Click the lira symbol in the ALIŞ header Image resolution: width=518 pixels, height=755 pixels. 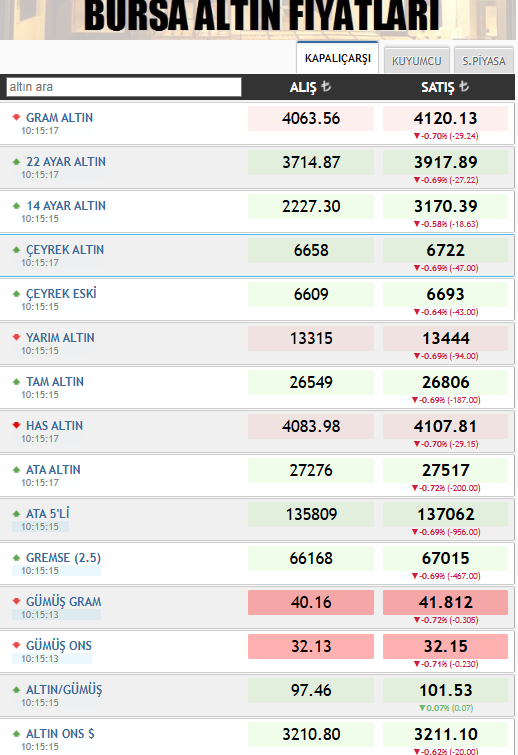tap(326, 86)
